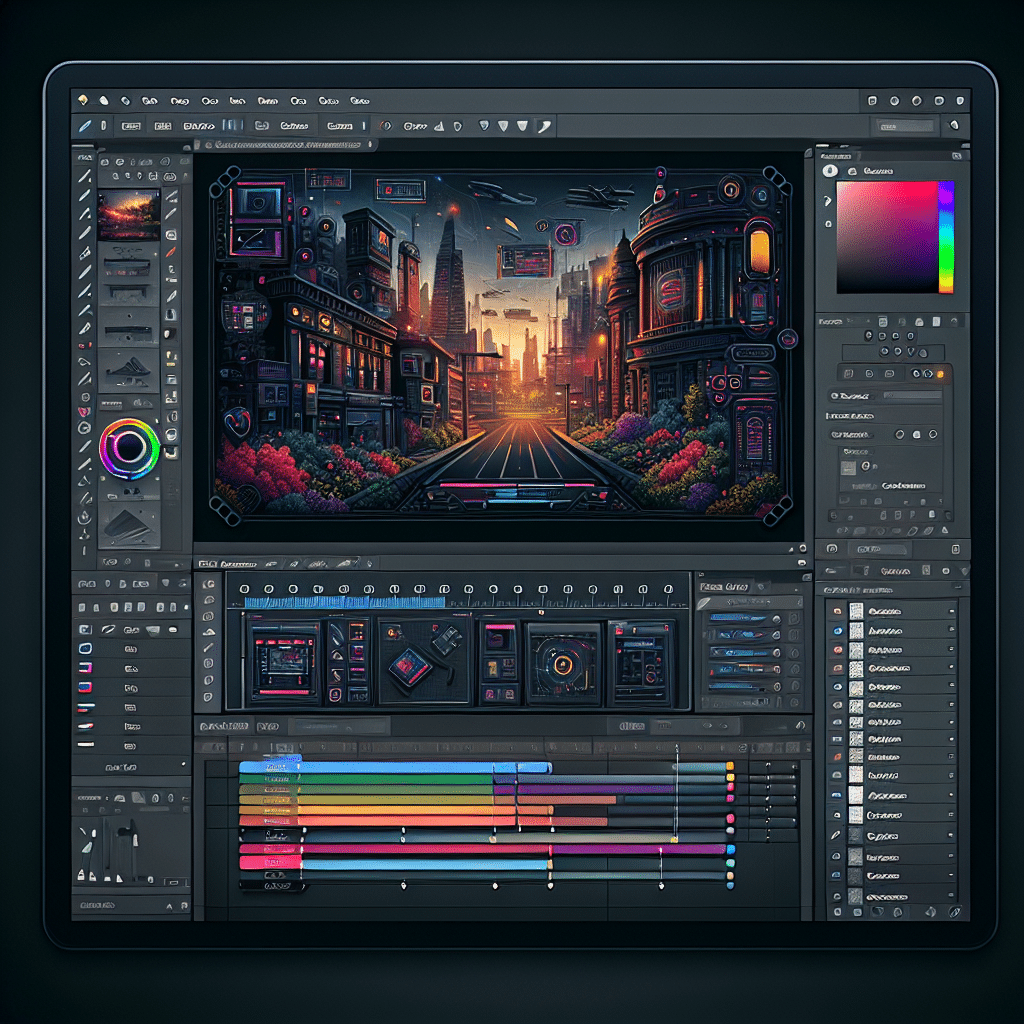Click the orange dot icon in properties panel
1024x1024 pixels.
tap(939, 373)
